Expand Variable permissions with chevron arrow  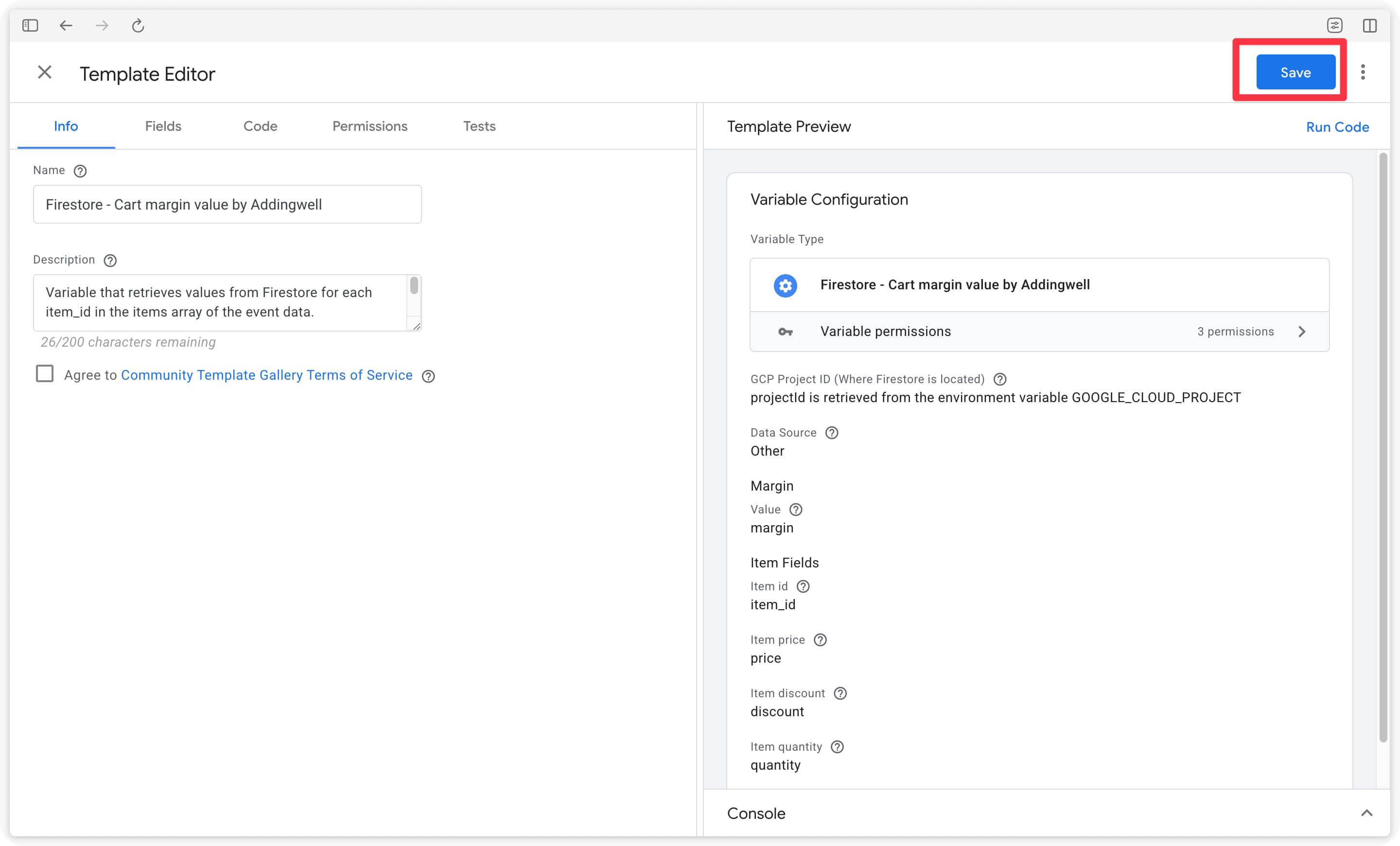[x=1302, y=332]
